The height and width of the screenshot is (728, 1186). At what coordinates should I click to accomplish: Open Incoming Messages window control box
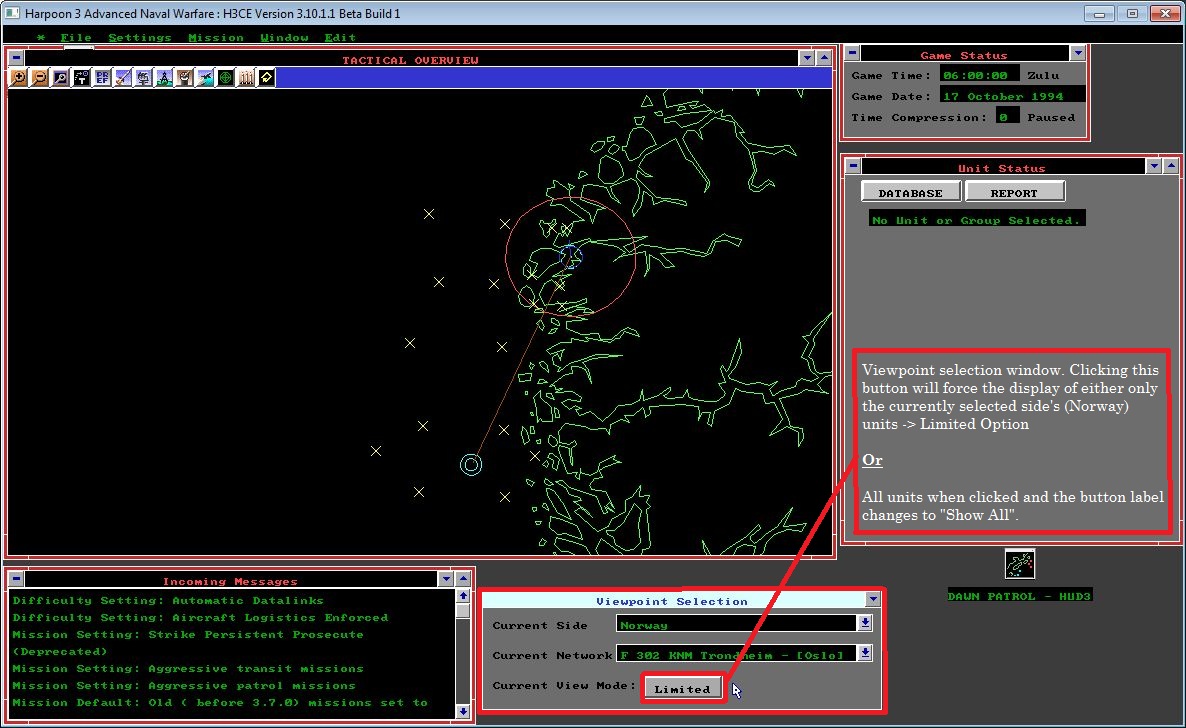(16, 579)
